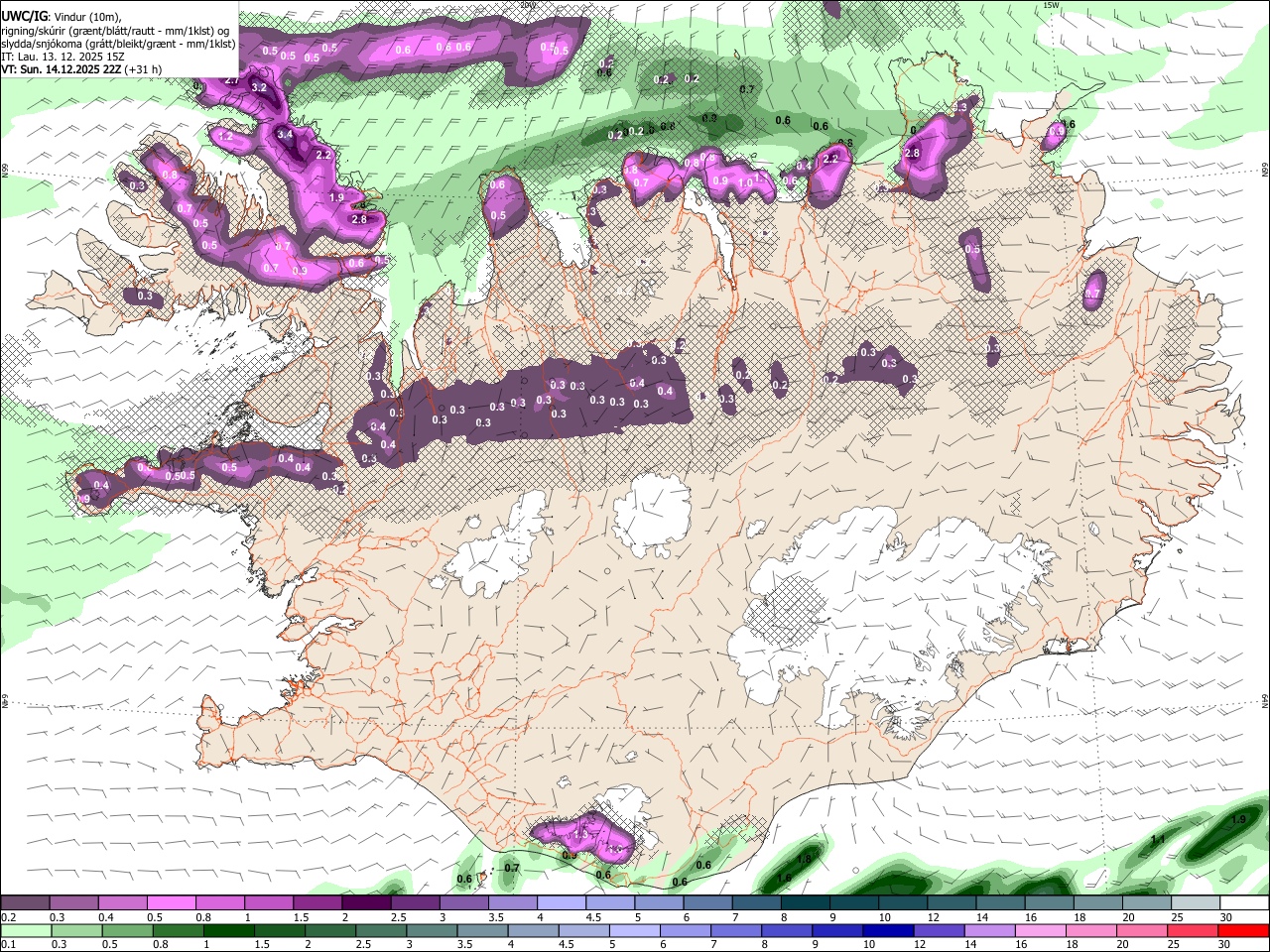
Task: Click the bright red rain swatch starting at 30
Action: tap(1241, 930)
